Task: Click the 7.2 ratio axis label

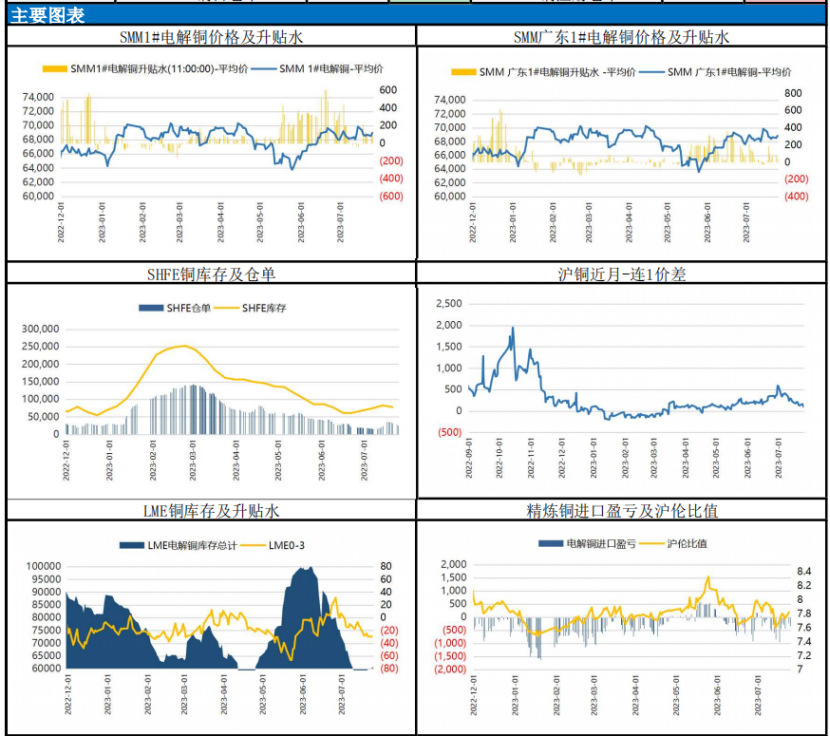Action: pos(804,655)
